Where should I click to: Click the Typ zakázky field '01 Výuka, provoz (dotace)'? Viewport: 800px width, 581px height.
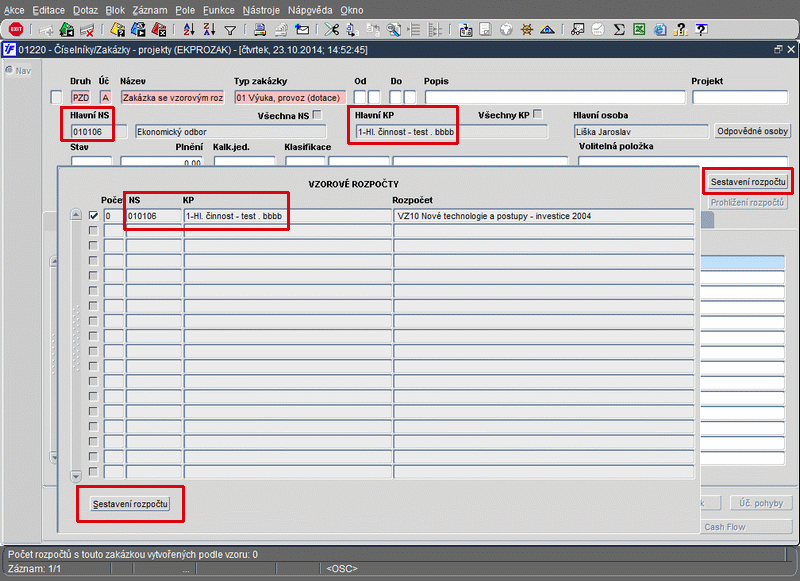pyautogui.click(x=290, y=97)
